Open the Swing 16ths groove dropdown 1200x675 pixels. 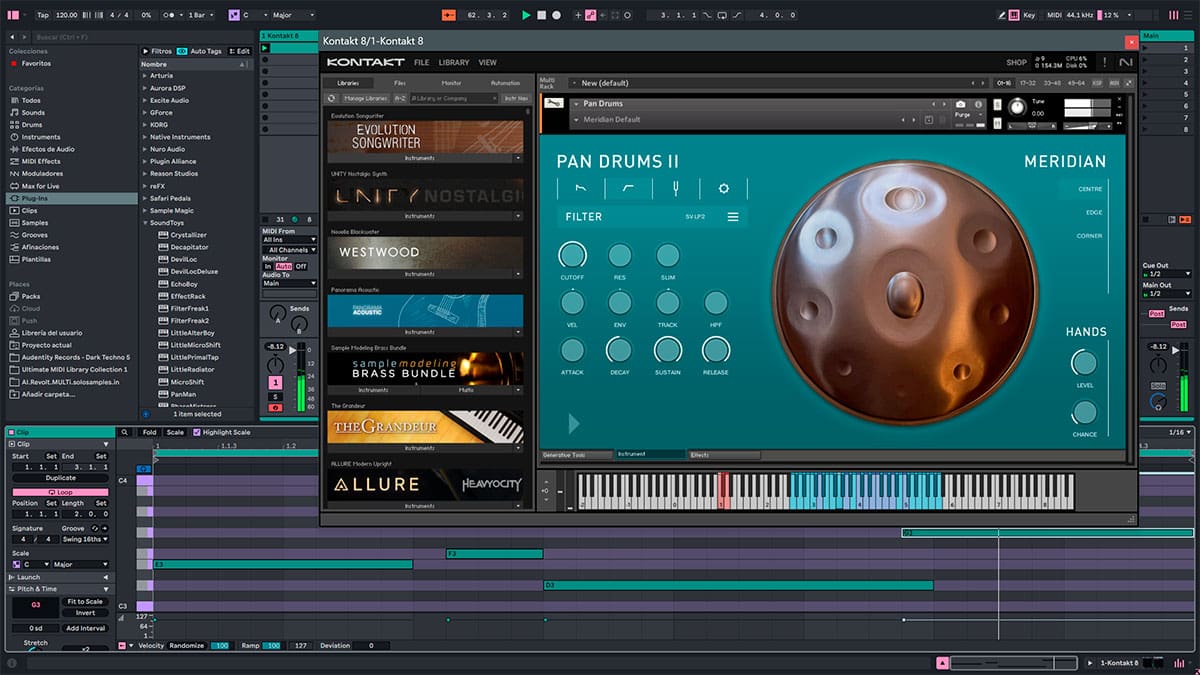pos(86,539)
